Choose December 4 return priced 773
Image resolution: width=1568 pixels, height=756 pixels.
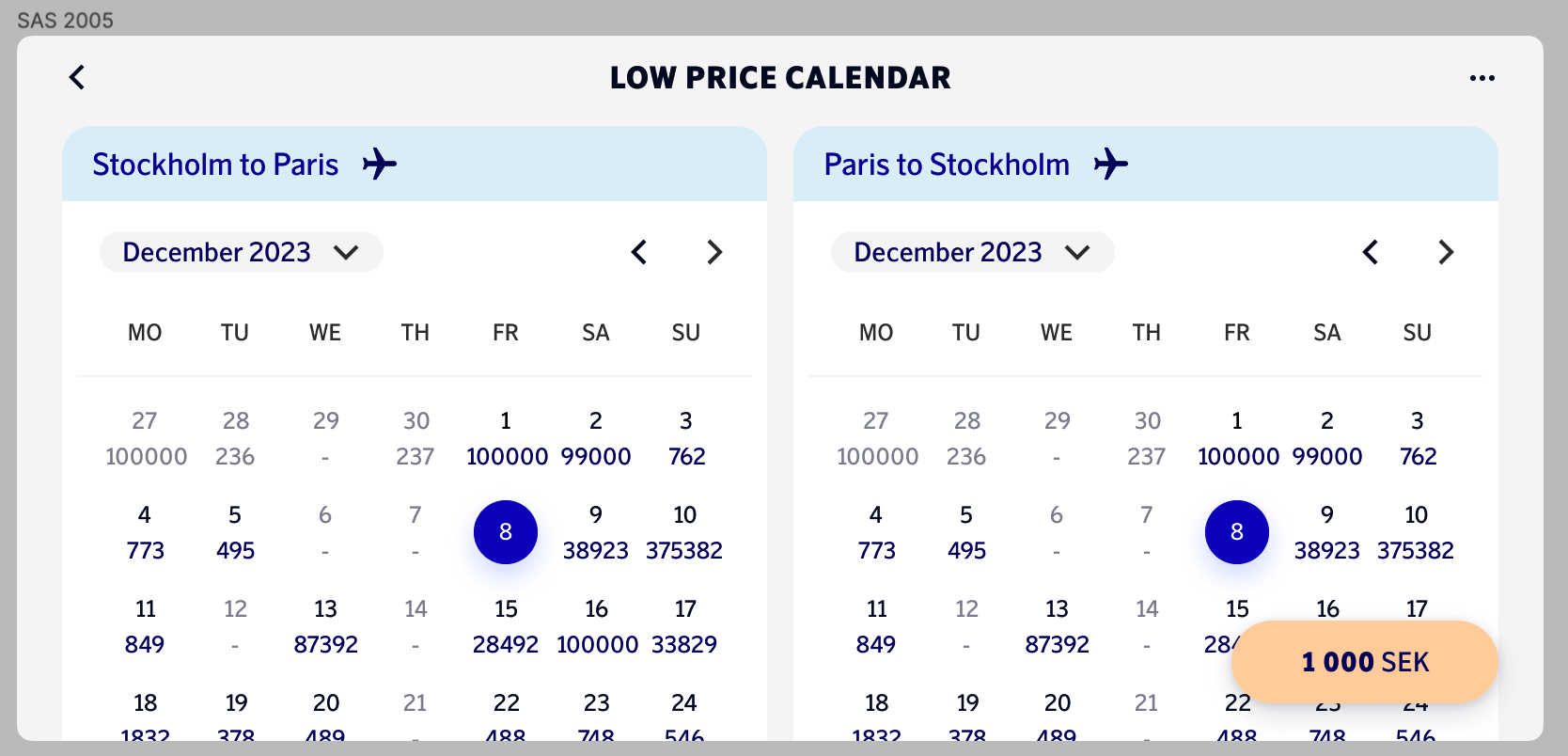[x=876, y=532]
